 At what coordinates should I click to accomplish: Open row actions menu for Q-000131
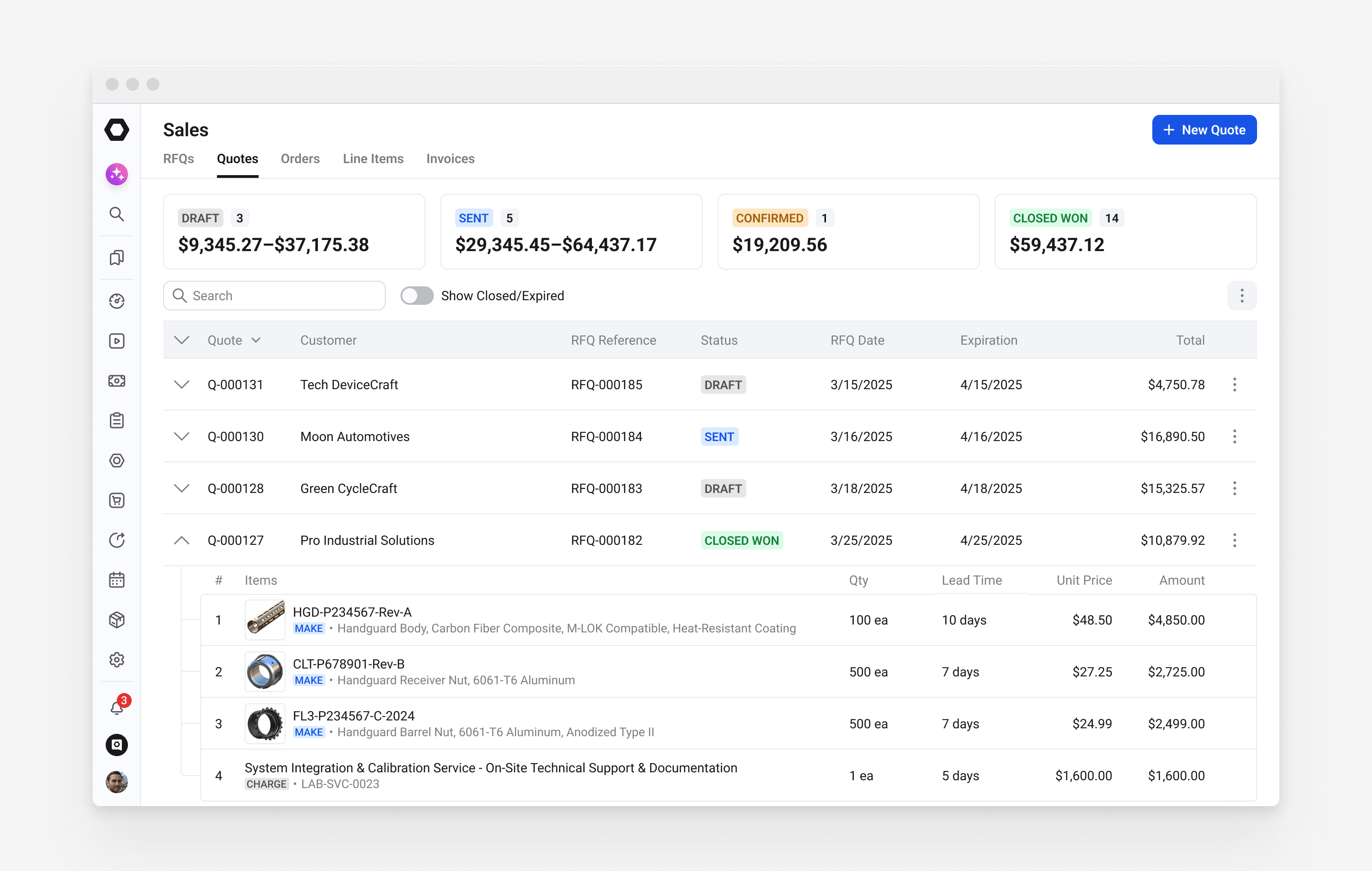[x=1234, y=385]
